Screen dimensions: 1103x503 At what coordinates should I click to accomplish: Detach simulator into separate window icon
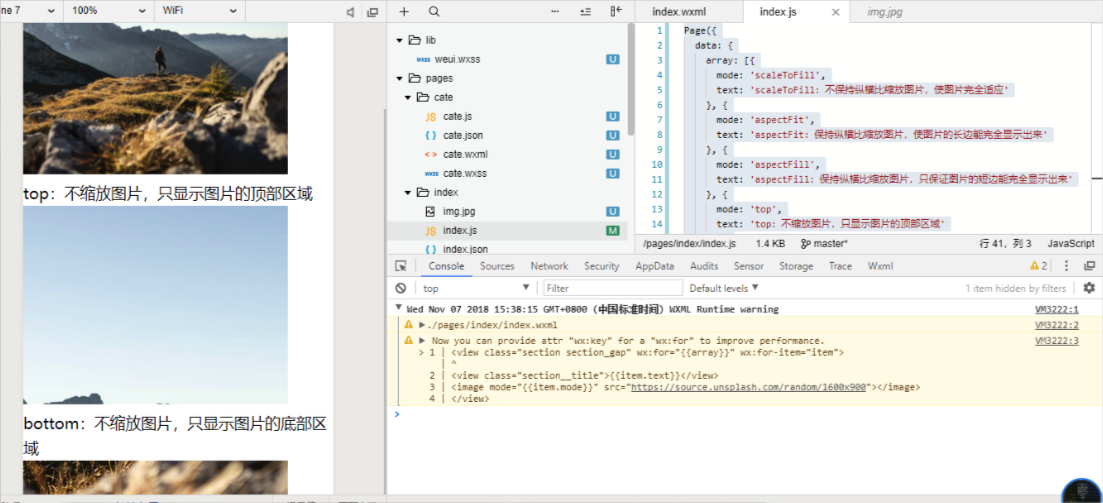point(373,12)
